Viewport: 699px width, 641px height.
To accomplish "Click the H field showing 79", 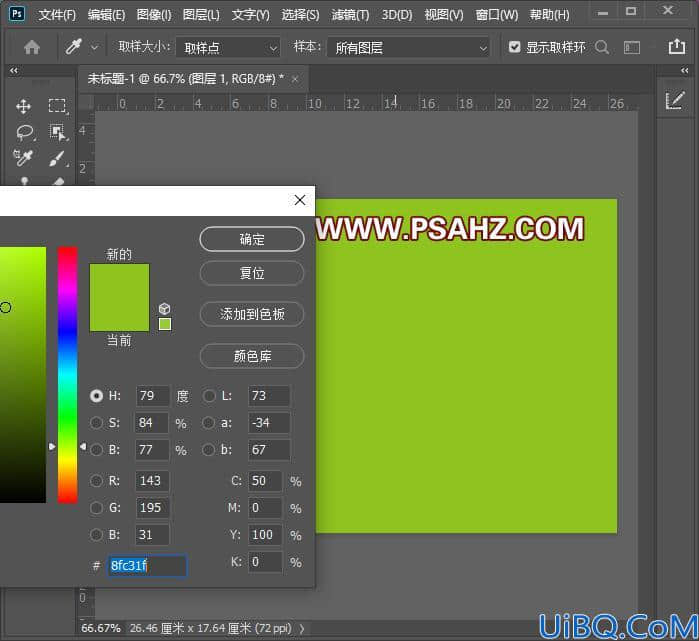I will pyautogui.click(x=152, y=396).
